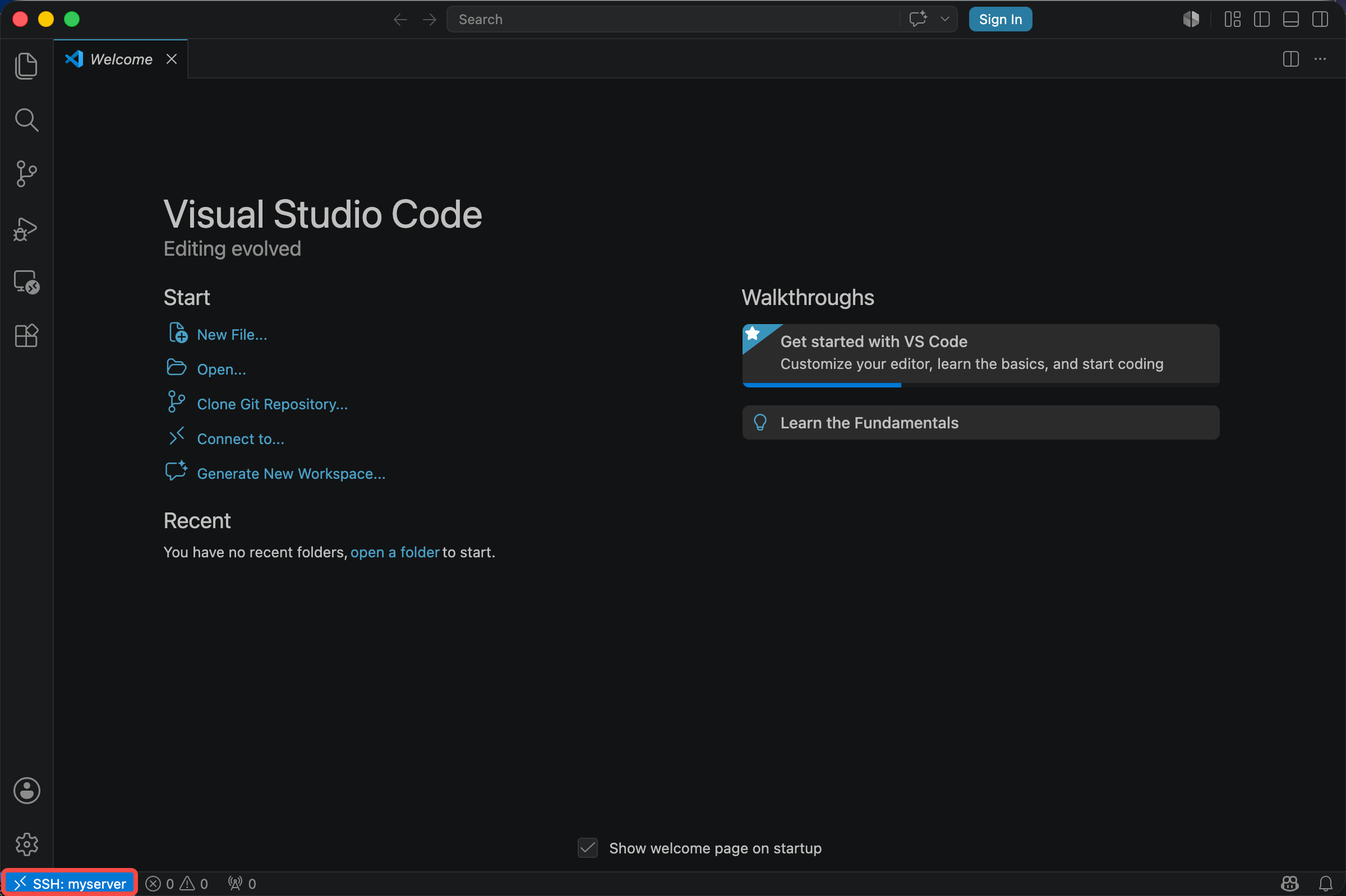Open the Accounts menu icon
Screen dimensions: 1346x896
(26, 791)
